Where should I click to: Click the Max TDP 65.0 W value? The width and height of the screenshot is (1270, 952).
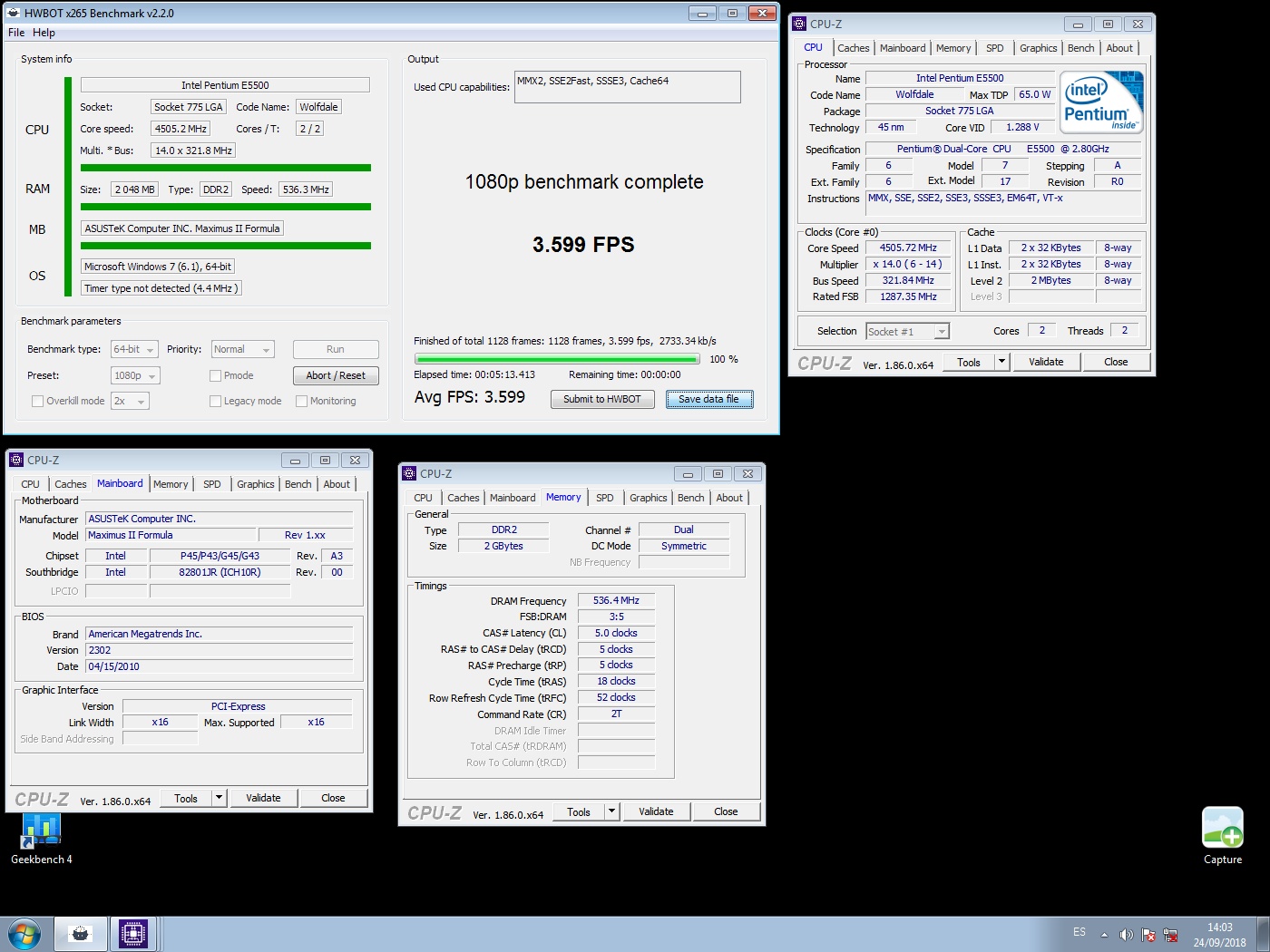(1034, 94)
